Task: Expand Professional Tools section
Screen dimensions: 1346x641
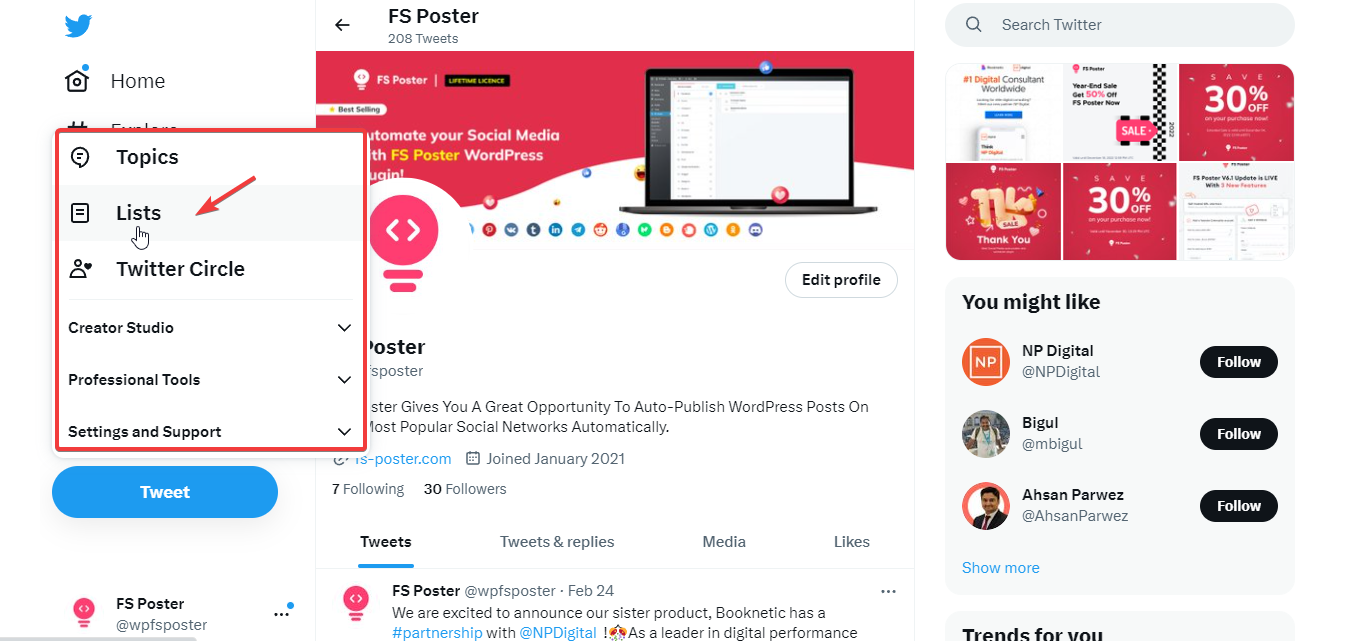Action: point(344,380)
